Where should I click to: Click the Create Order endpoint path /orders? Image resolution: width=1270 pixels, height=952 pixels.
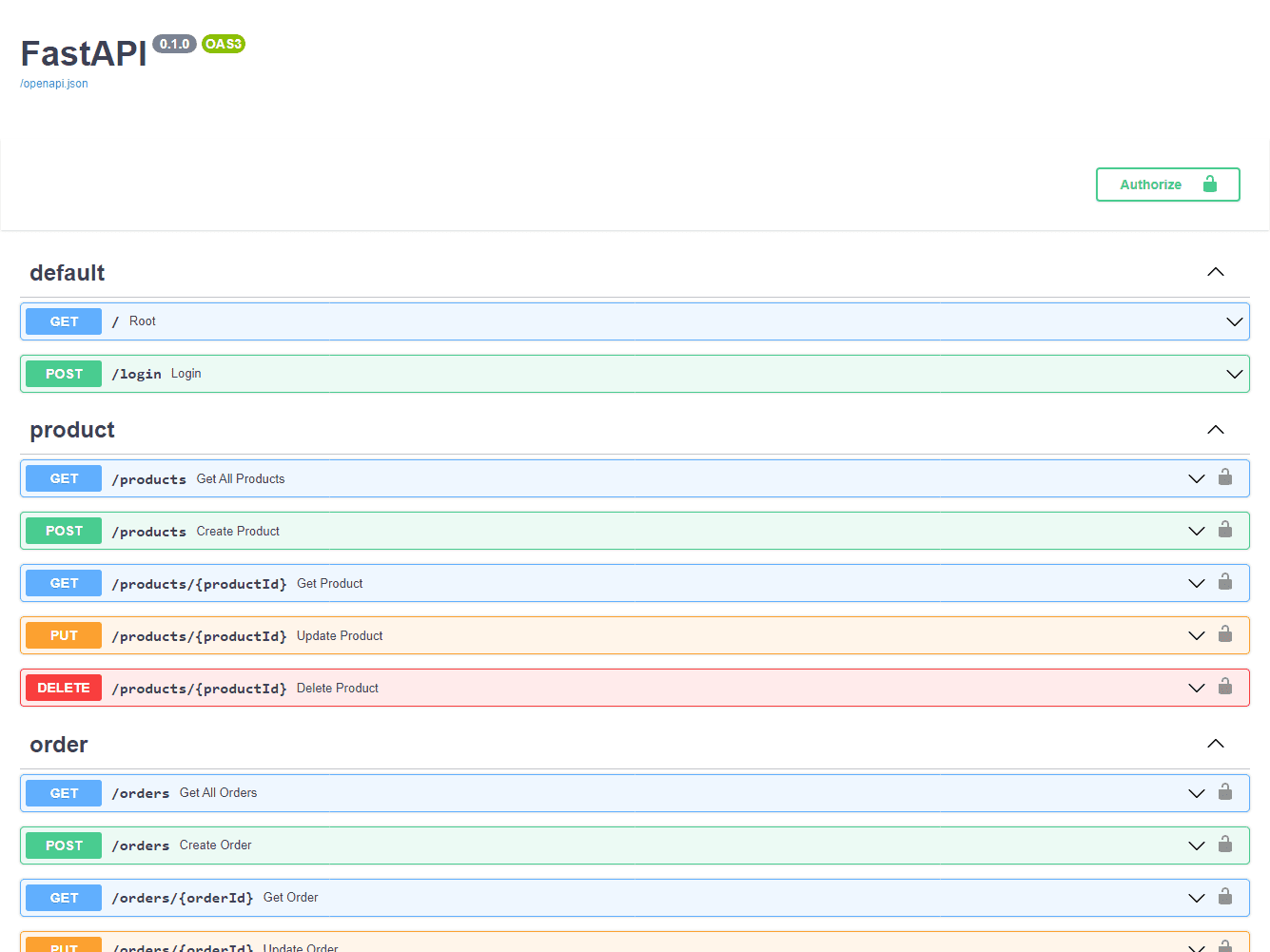(x=141, y=845)
